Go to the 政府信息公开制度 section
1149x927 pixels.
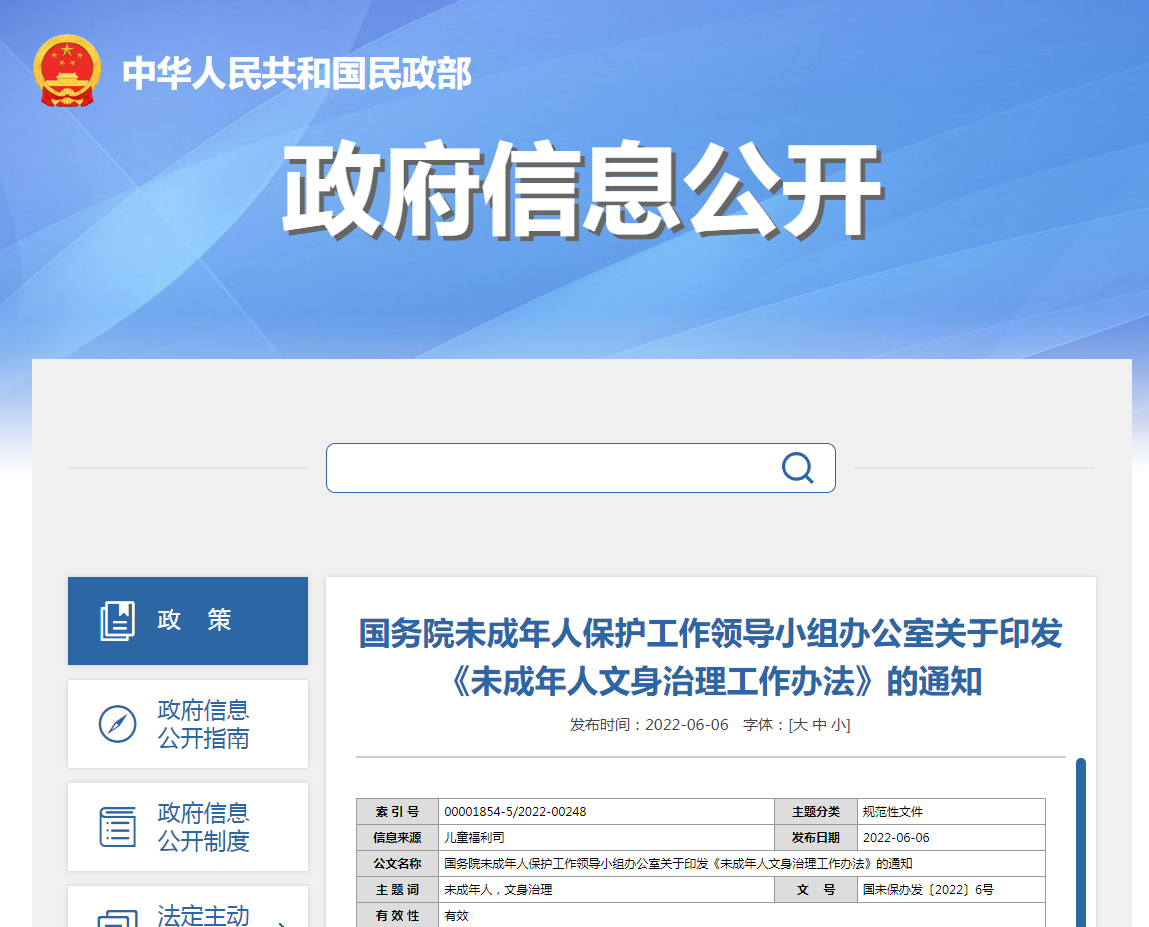(188, 827)
